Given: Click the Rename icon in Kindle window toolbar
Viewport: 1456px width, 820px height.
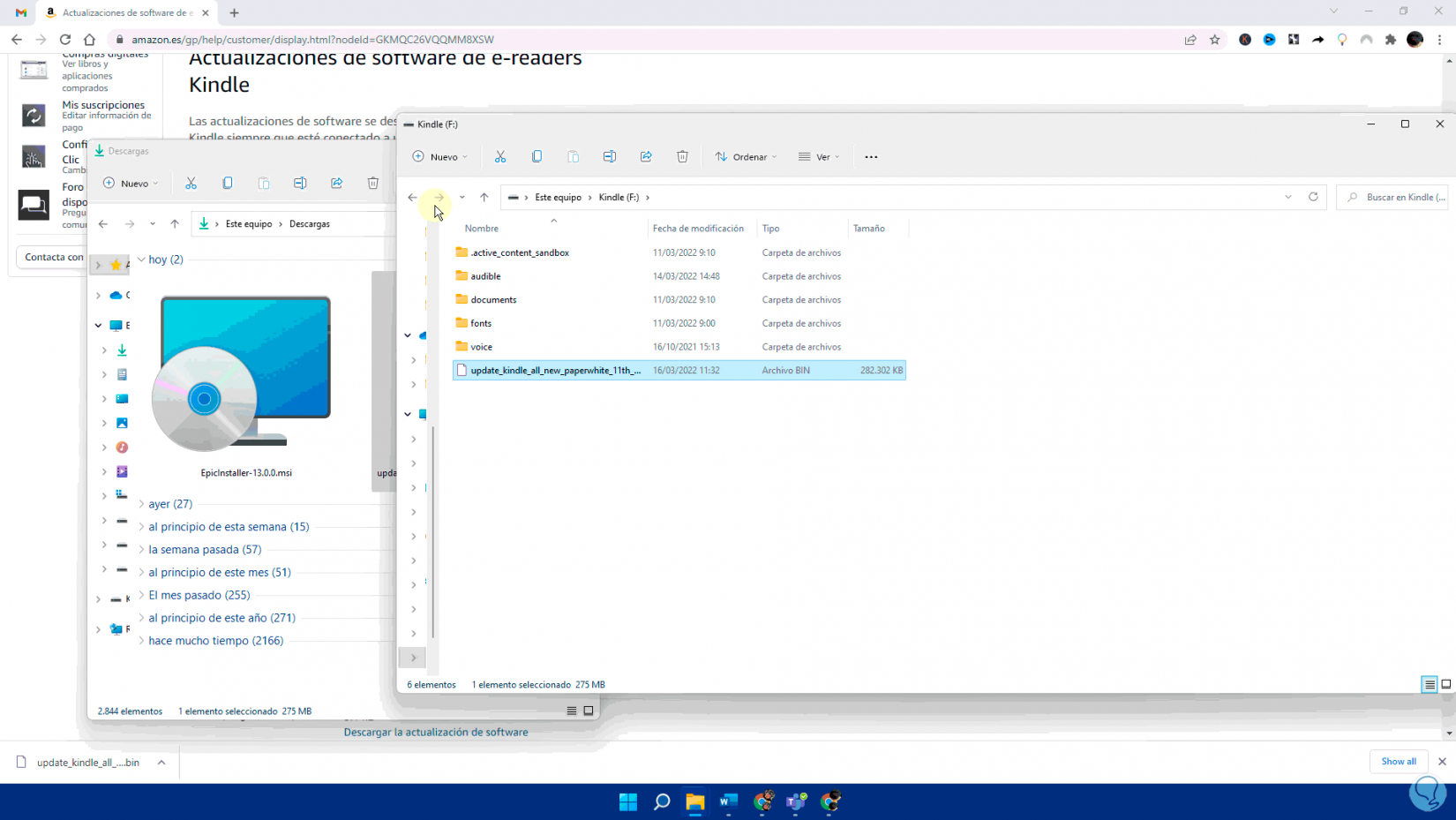Looking at the screenshot, I should coord(610,157).
